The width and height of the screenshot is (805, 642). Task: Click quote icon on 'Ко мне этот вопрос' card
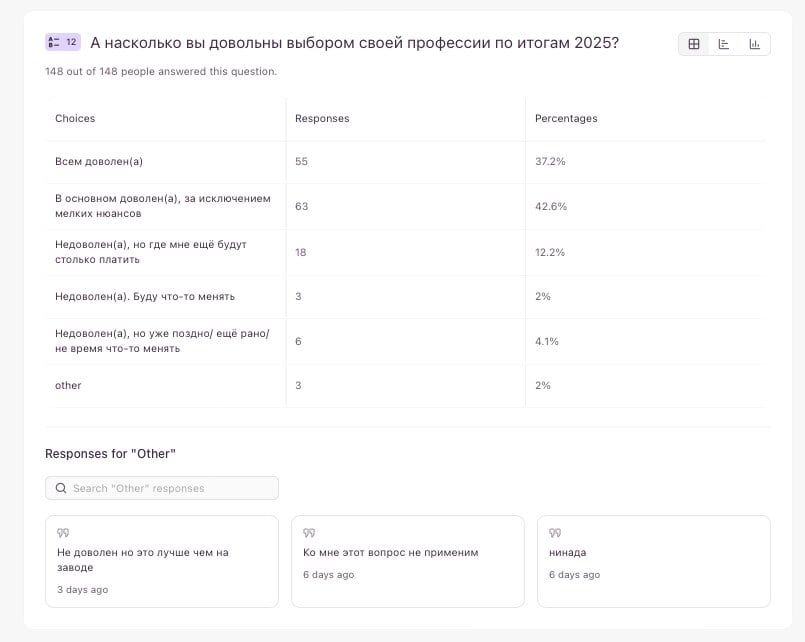click(309, 533)
